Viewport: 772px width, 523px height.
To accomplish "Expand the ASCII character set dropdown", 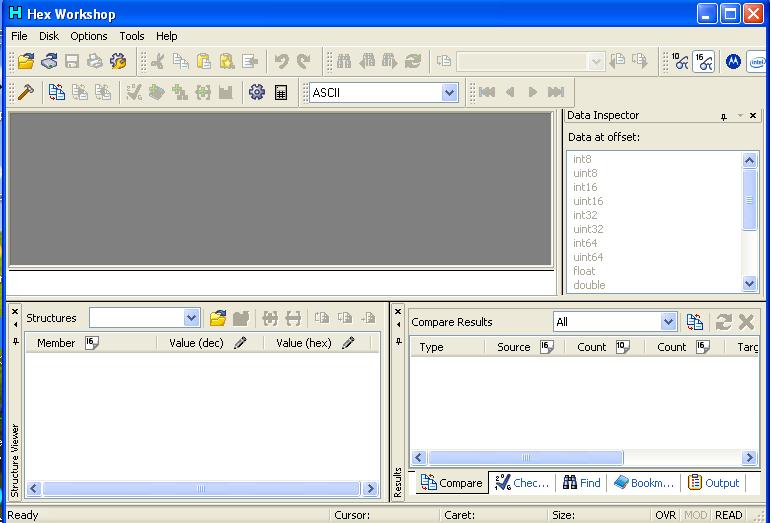I will (x=449, y=93).
